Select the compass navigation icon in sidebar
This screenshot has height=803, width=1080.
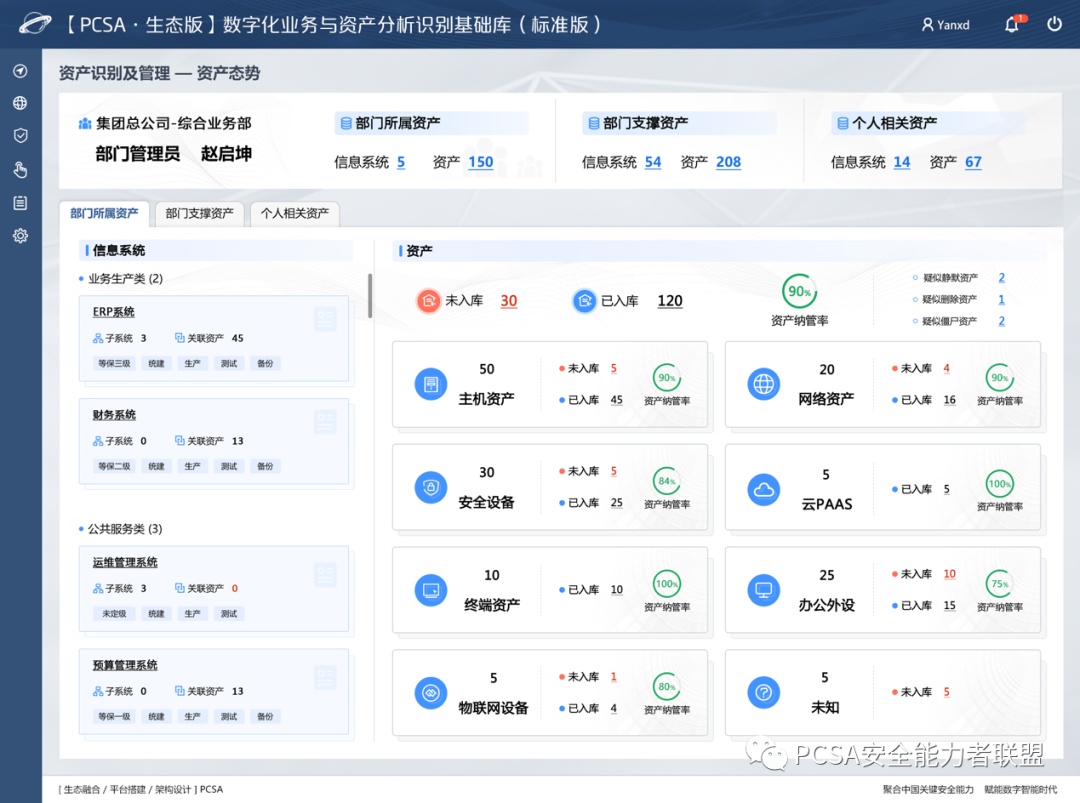20,71
